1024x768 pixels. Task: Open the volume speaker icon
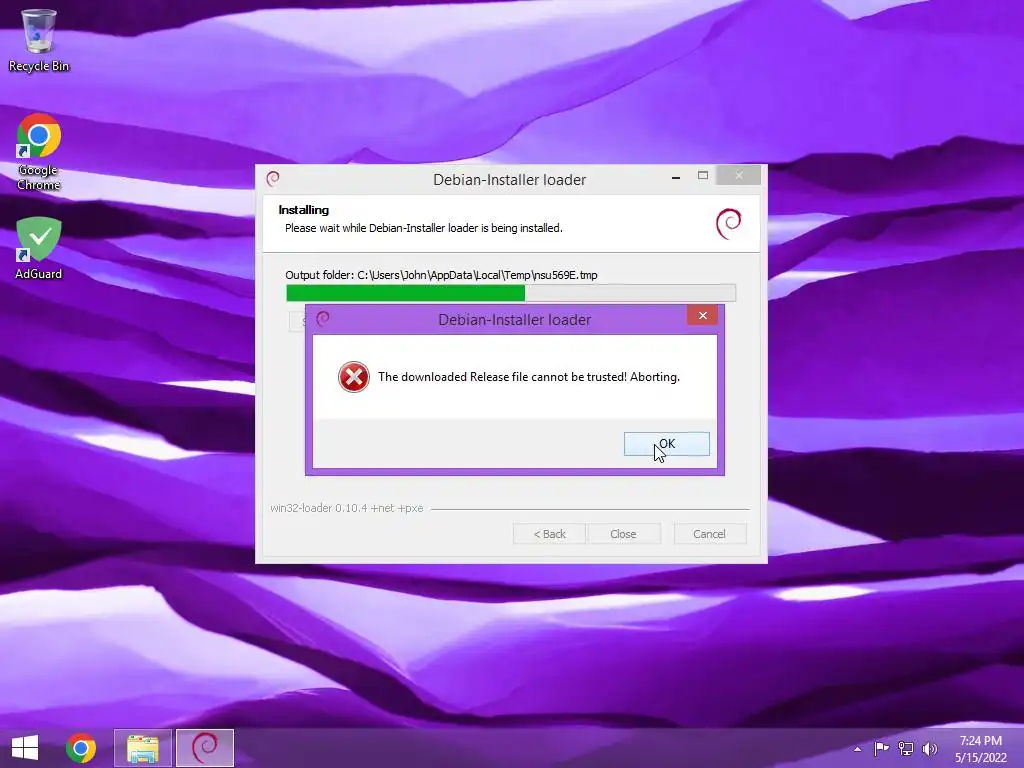tap(930, 749)
